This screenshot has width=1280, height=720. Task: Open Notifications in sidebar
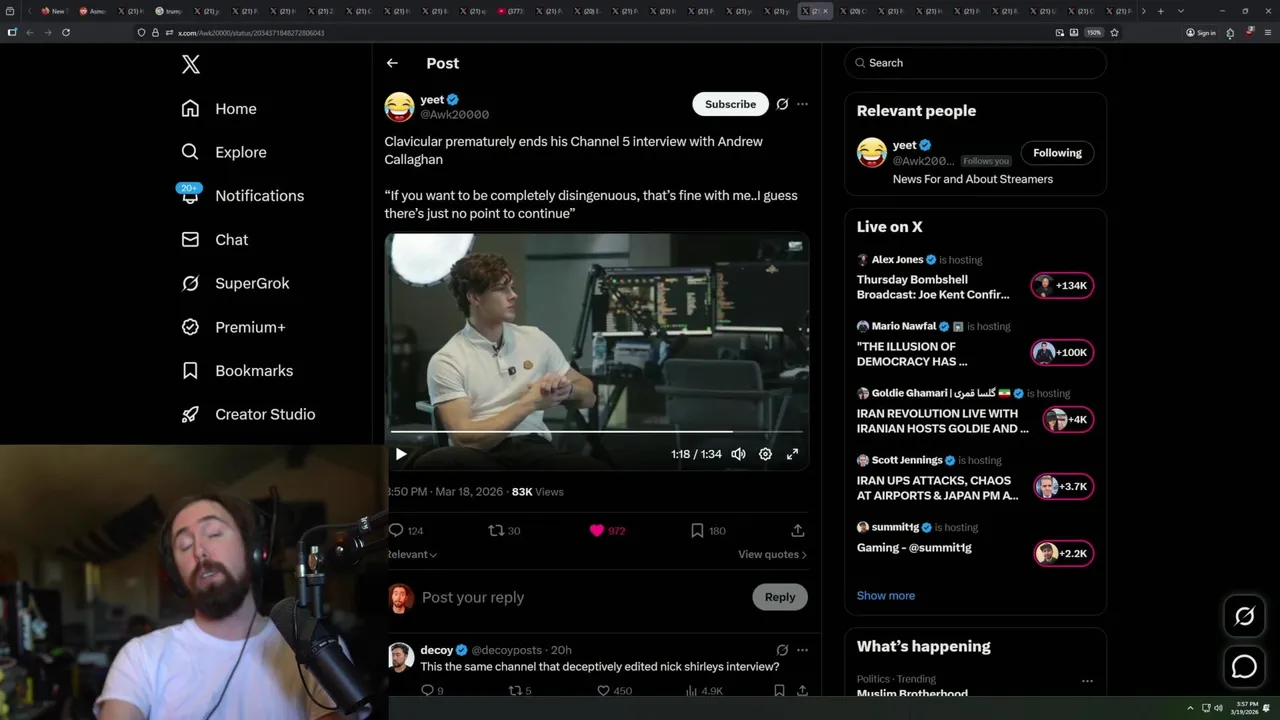[242, 196]
